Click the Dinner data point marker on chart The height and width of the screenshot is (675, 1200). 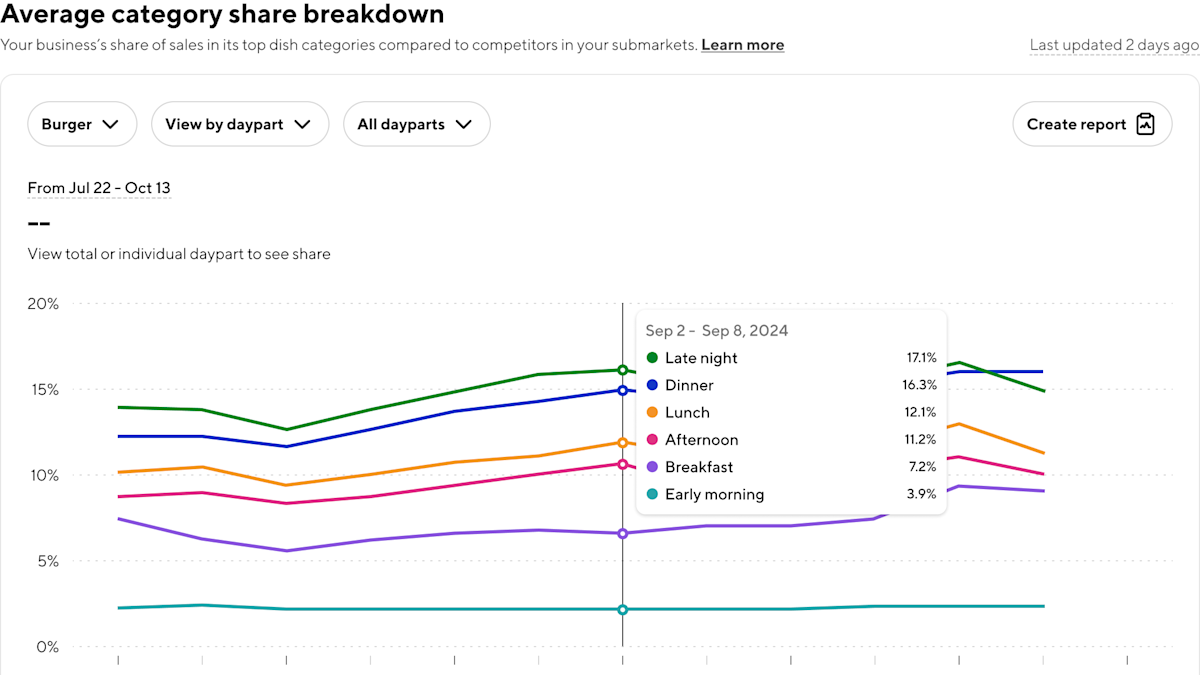(623, 391)
